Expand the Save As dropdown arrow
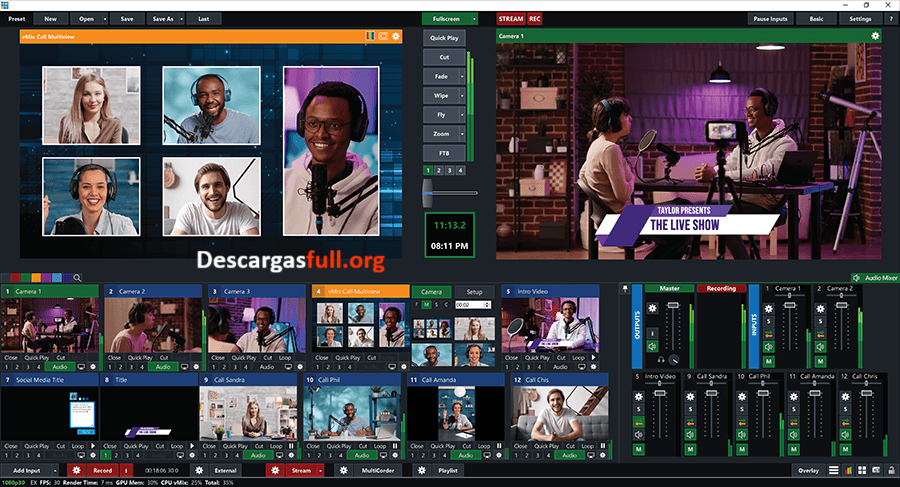Viewport: 900px width, 487px height. point(181,19)
